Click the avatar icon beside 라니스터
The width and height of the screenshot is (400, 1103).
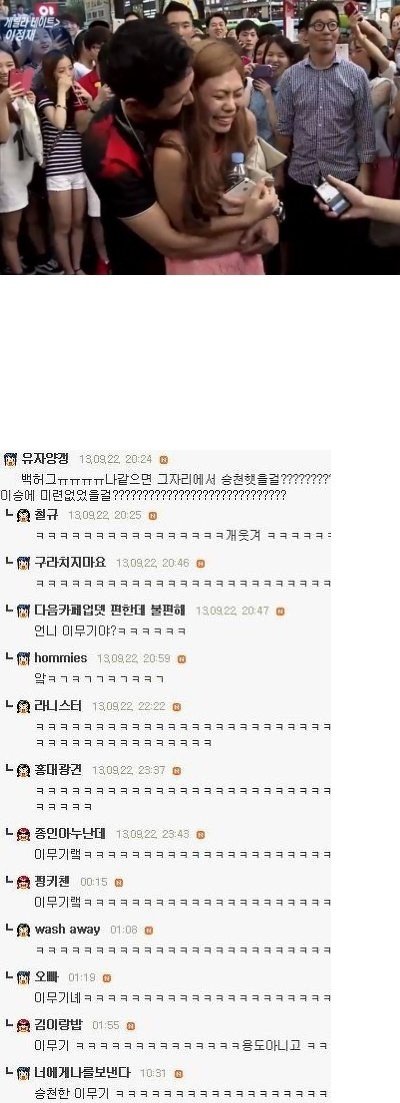tap(23, 706)
